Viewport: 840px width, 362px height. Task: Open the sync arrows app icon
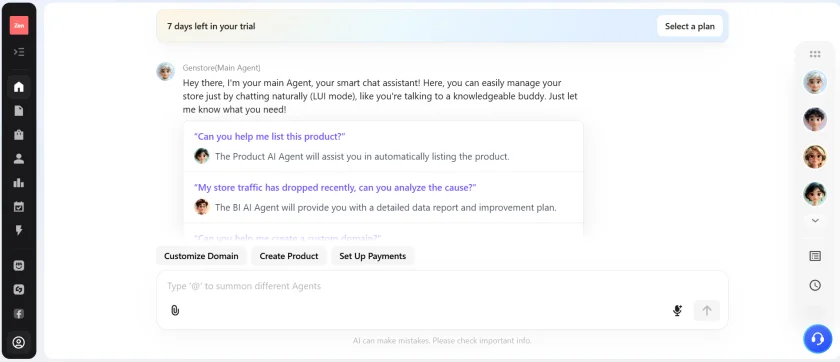[19, 290]
